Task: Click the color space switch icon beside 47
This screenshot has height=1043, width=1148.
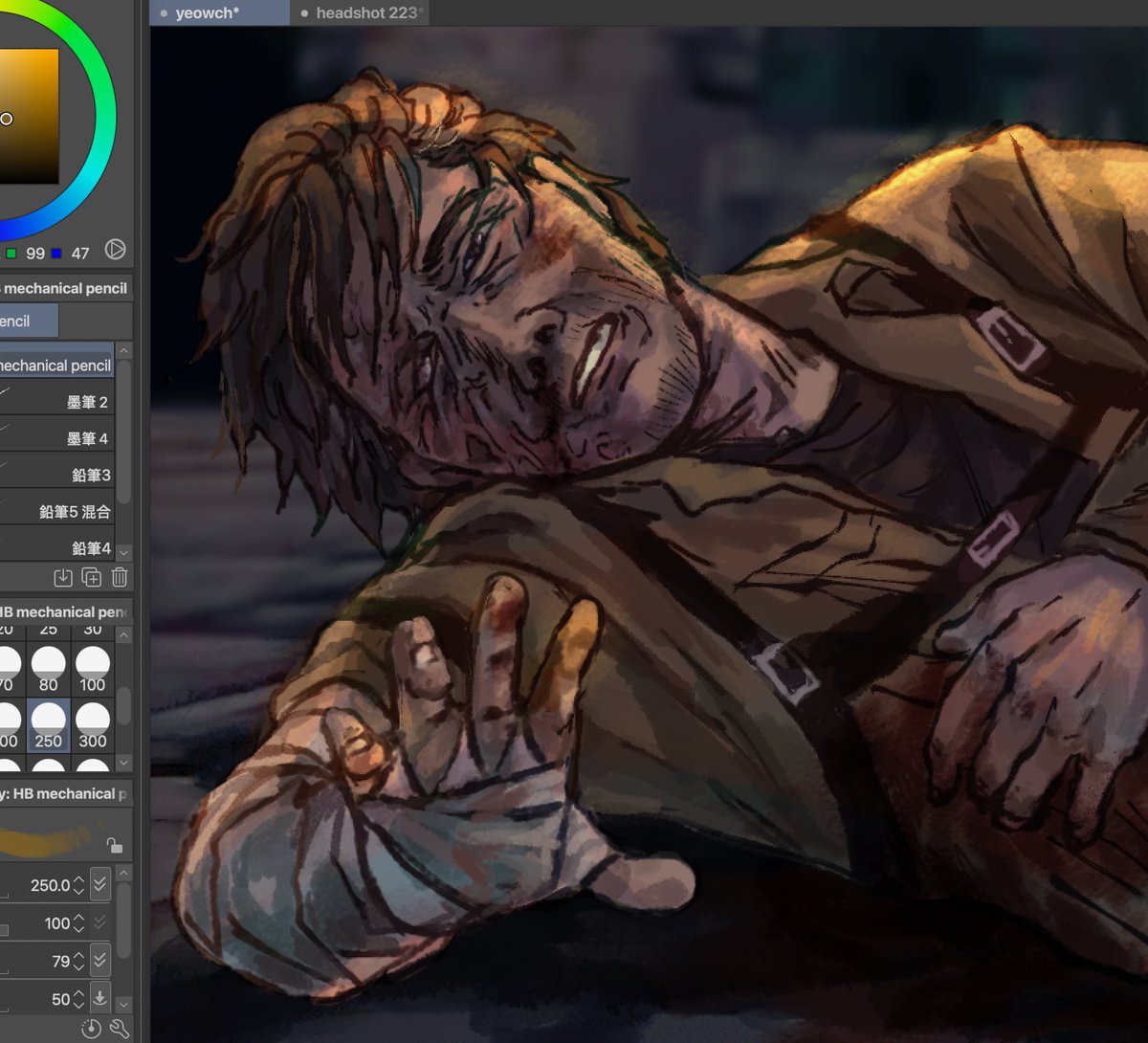Action: [x=115, y=251]
